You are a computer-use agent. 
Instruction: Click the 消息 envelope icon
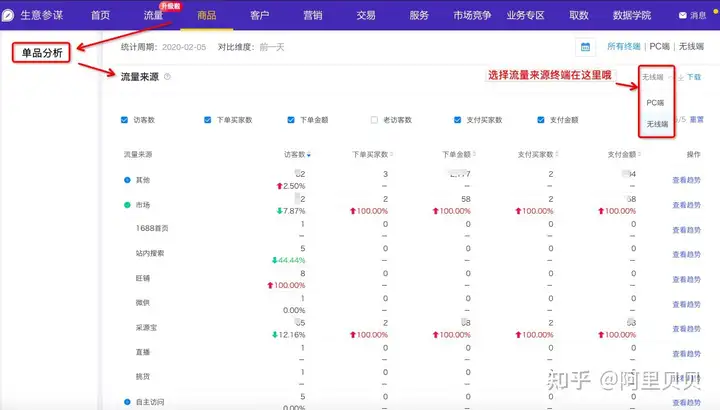(683, 16)
